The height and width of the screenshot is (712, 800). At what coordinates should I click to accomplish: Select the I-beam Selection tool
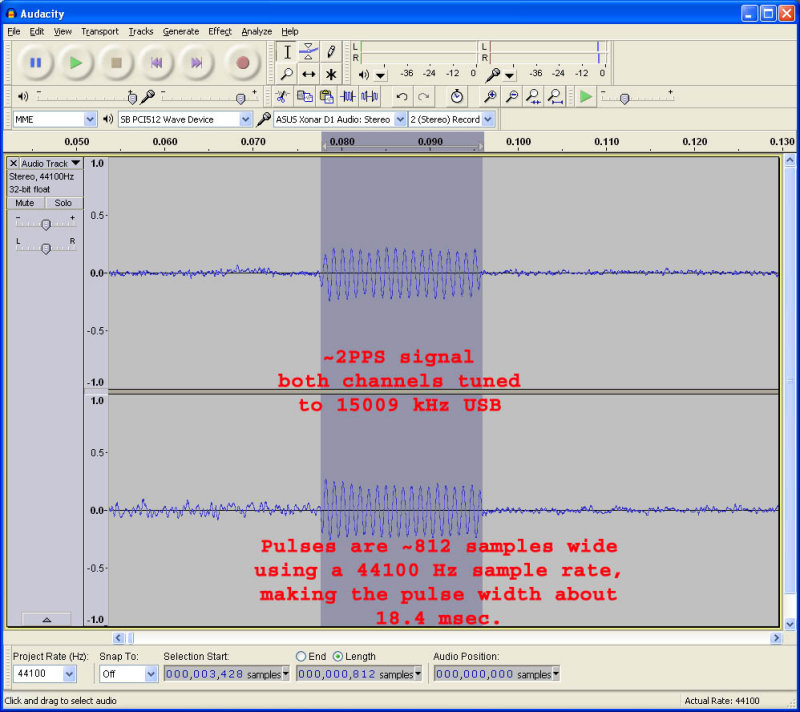click(287, 52)
